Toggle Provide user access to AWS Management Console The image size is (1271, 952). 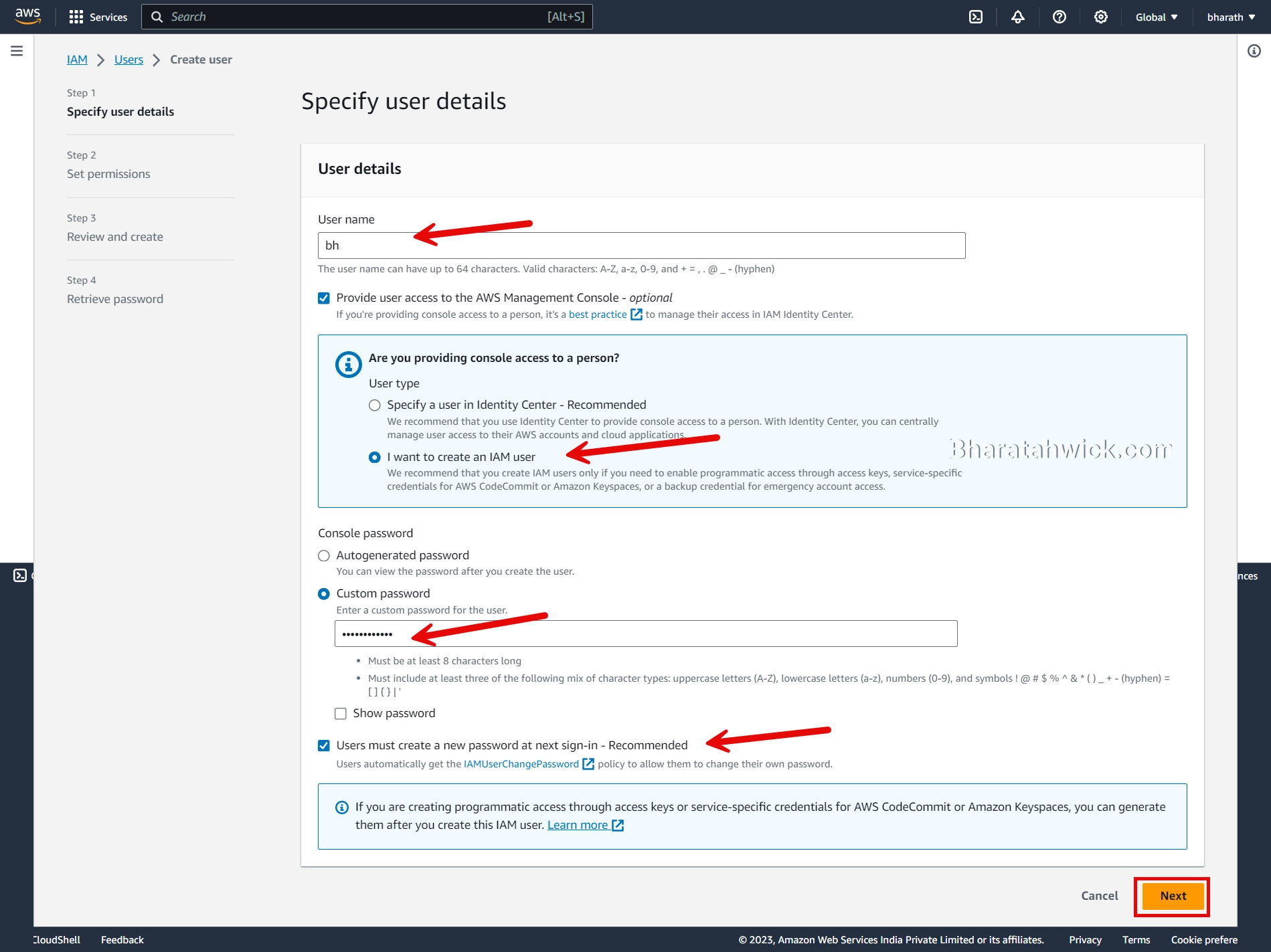(324, 298)
